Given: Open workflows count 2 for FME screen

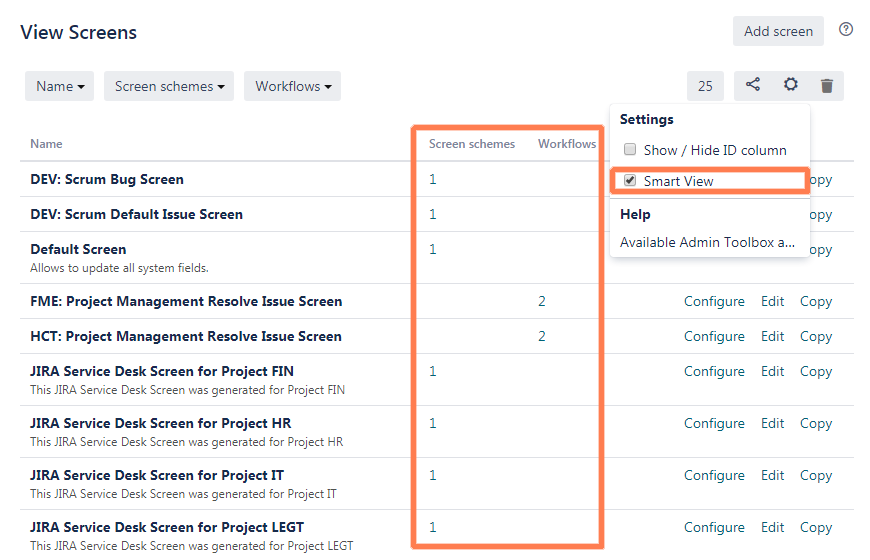Looking at the screenshot, I should tap(542, 301).
